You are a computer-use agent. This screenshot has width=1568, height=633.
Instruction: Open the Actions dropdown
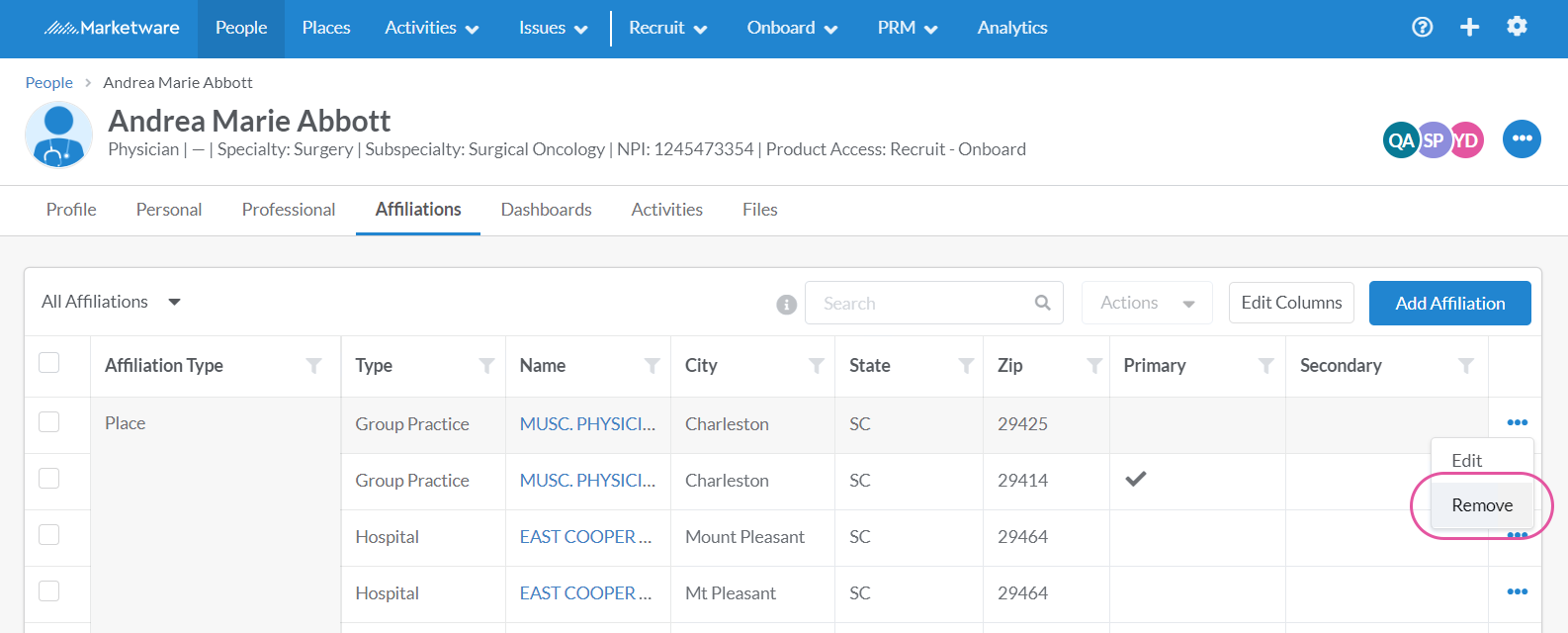(x=1148, y=303)
